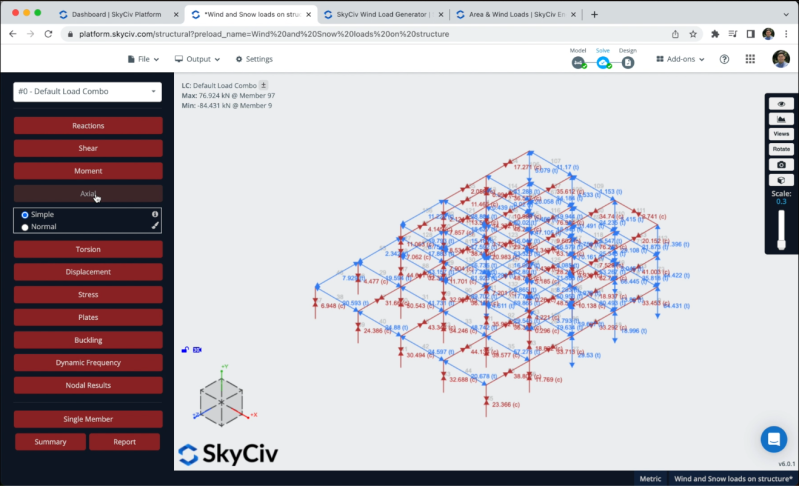Take a screenshot with the camera icon

click(x=781, y=165)
